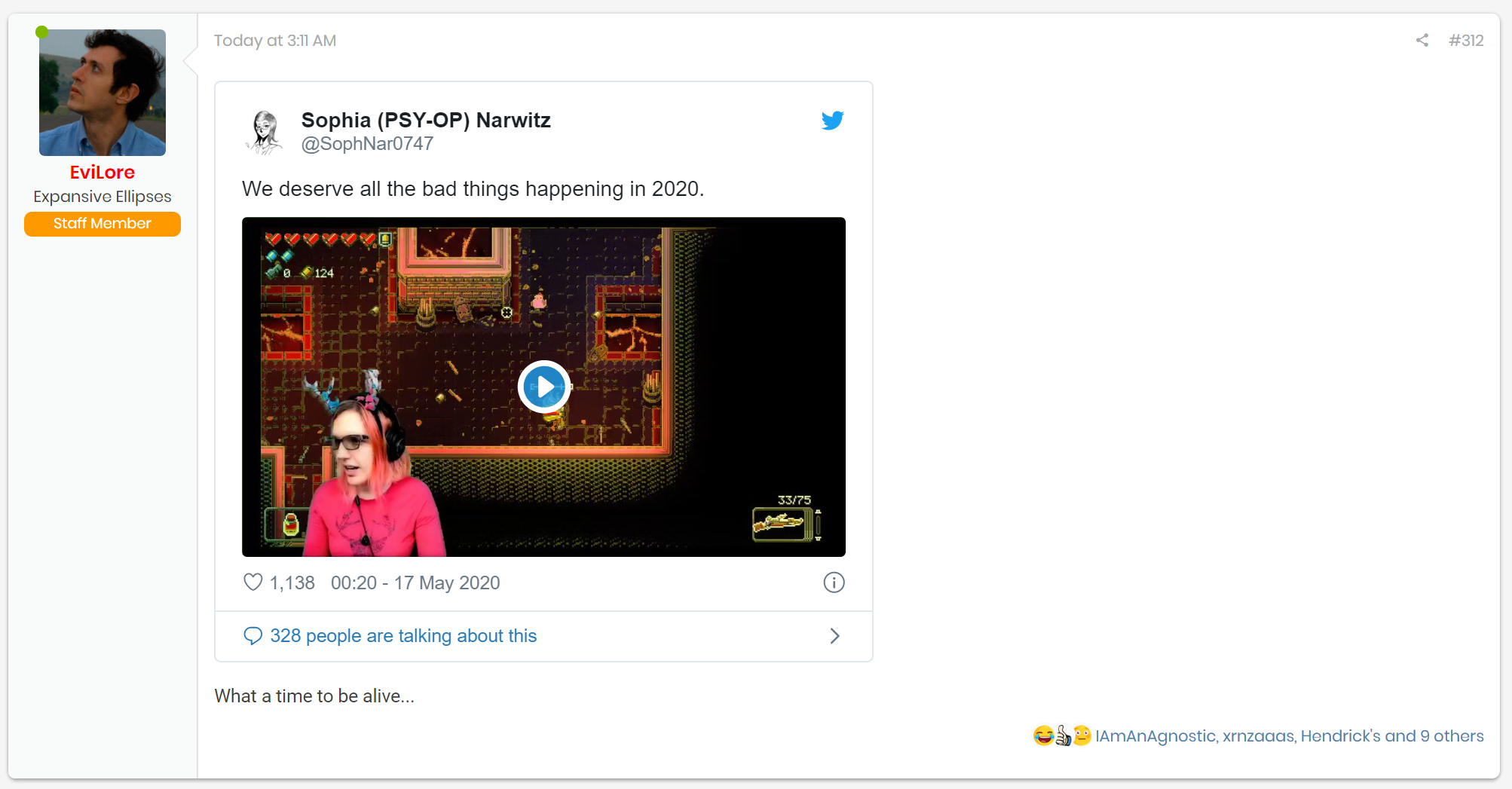
Task: Click the 'Today at 3:11 AM' timestamp
Action: point(275,41)
